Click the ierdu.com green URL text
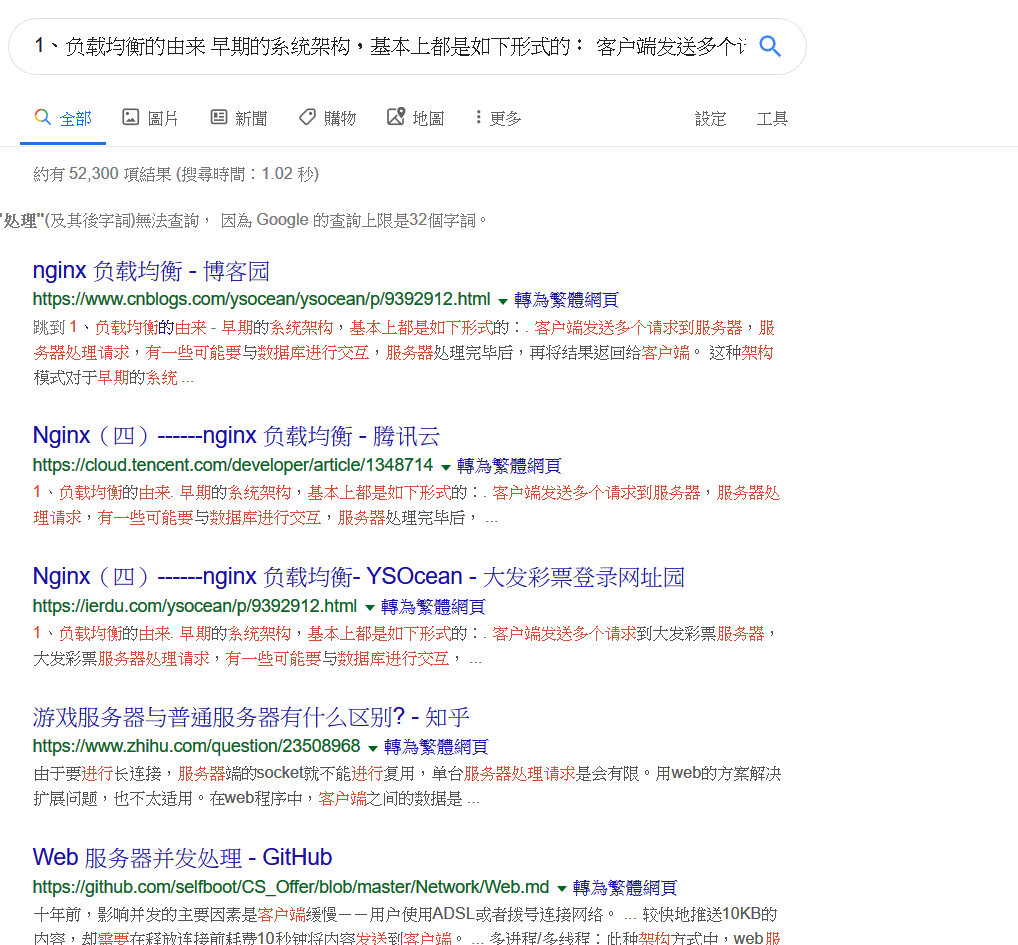1018x945 pixels. [x=195, y=606]
